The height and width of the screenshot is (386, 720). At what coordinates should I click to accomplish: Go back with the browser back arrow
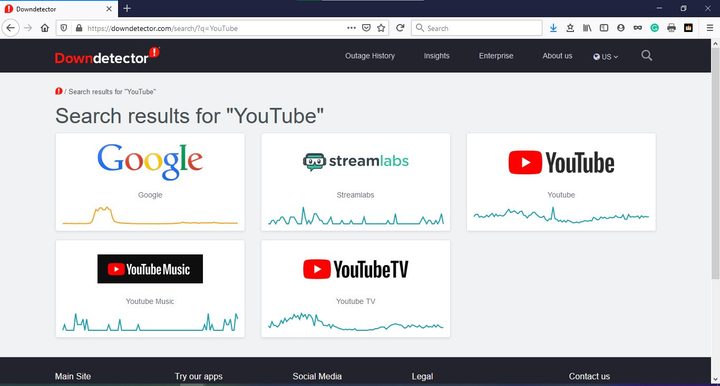click(x=11, y=28)
